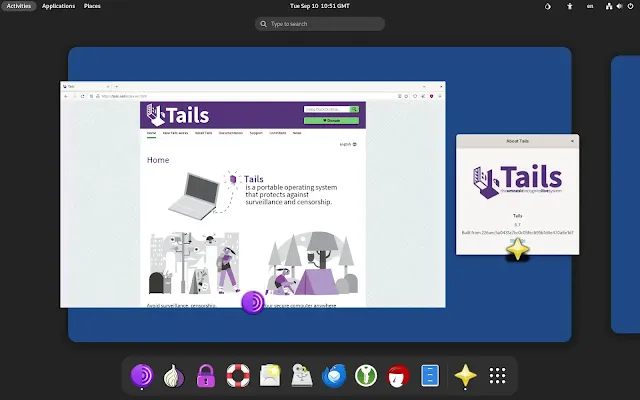Open the clock and calendar menu

pos(320,6)
